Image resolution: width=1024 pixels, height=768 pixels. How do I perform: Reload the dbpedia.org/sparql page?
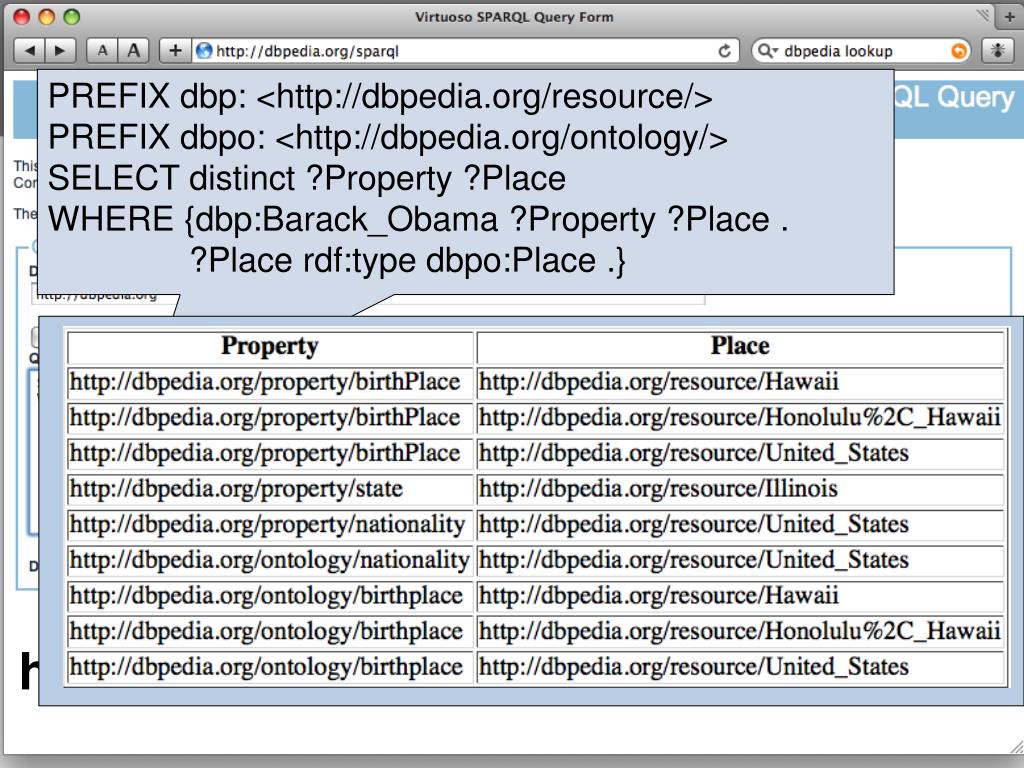[x=724, y=51]
